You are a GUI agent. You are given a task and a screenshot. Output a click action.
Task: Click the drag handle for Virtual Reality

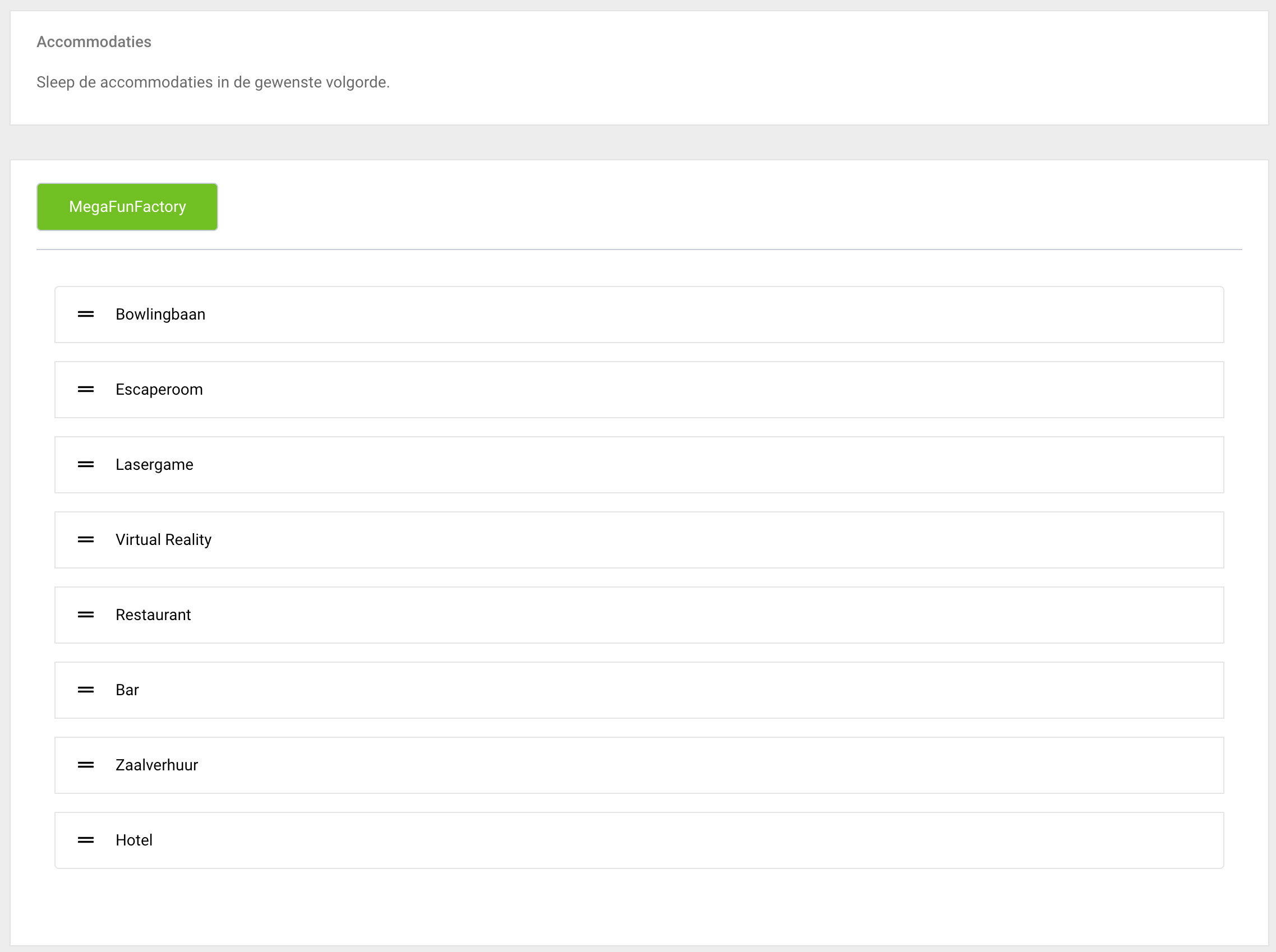click(86, 540)
